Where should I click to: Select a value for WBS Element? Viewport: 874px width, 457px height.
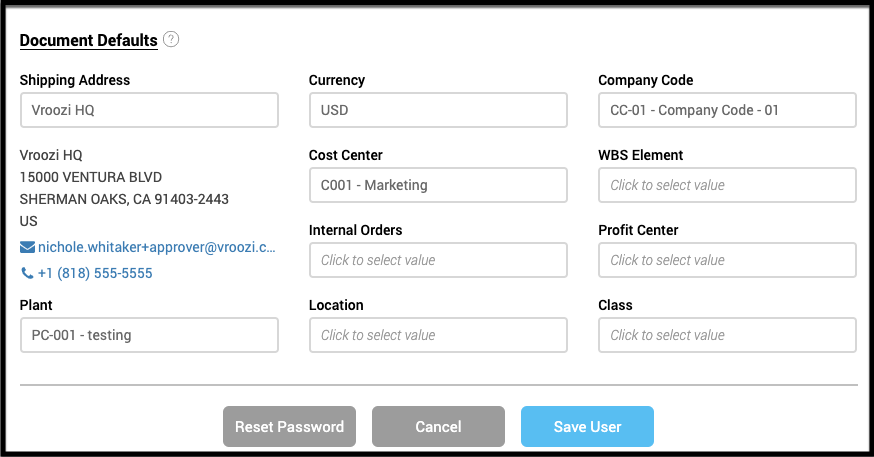pos(727,185)
